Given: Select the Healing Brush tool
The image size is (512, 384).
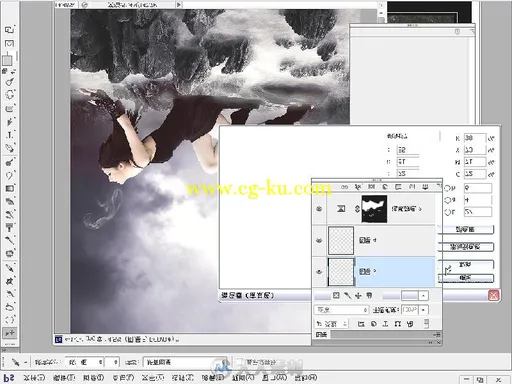Looking at the screenshot, I should 9,253.
